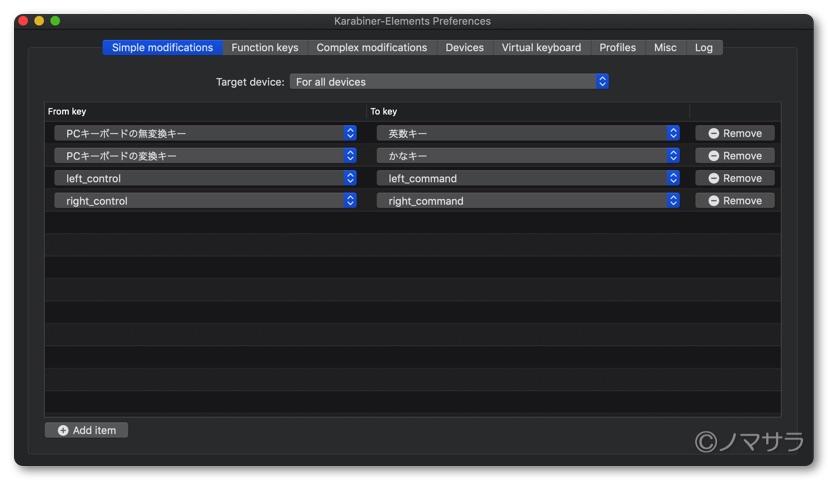Show the Log tab

click(704, 47)
